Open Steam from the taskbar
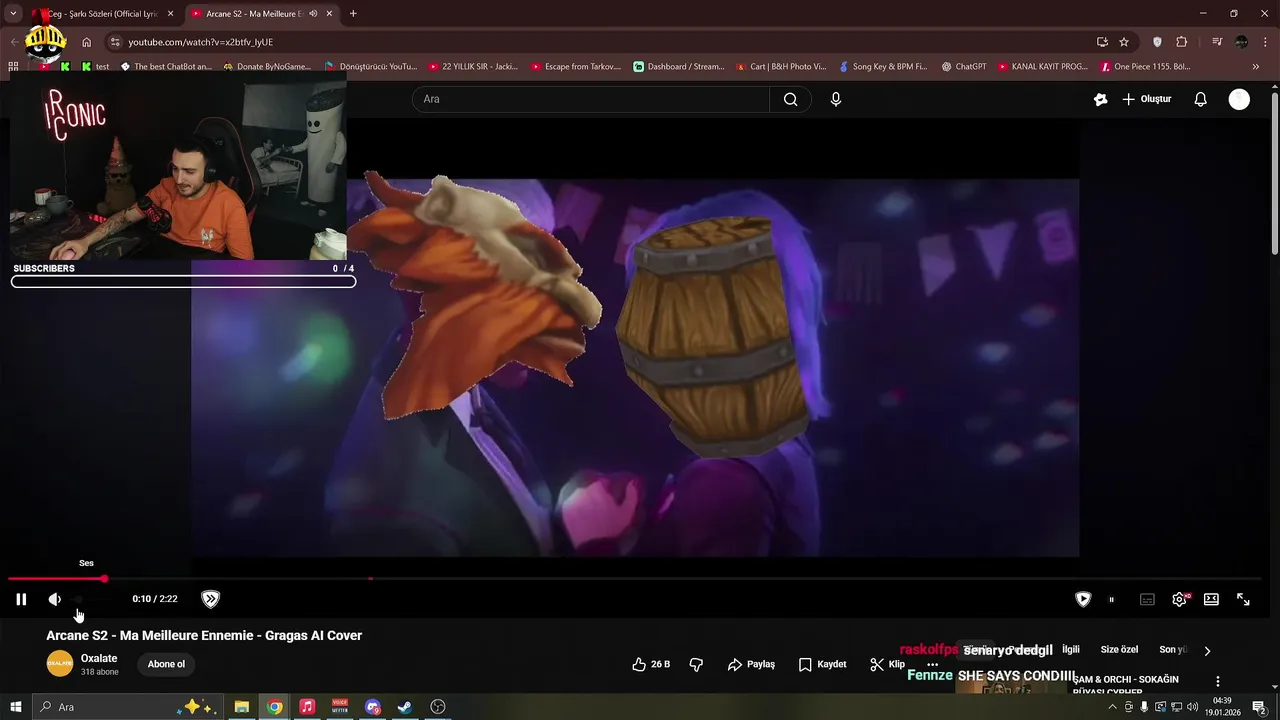Viewport: 1280px width, 720px height. [x=405, y=707]
